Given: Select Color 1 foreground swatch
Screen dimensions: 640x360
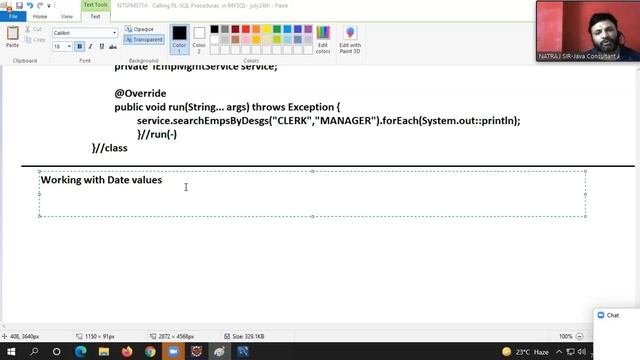Looking at the screenshot, I should coord(179,39).
